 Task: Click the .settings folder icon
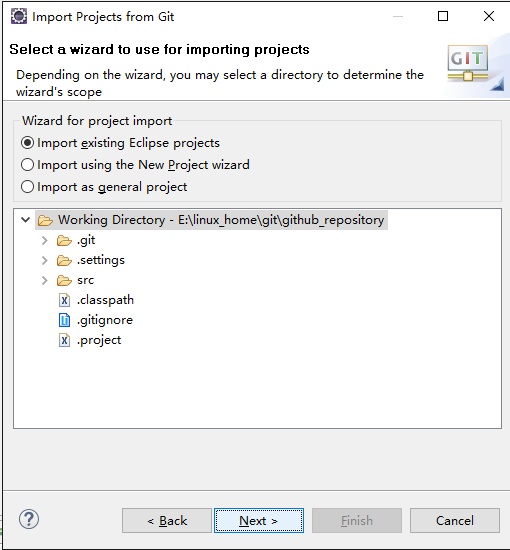pos(64,261)
